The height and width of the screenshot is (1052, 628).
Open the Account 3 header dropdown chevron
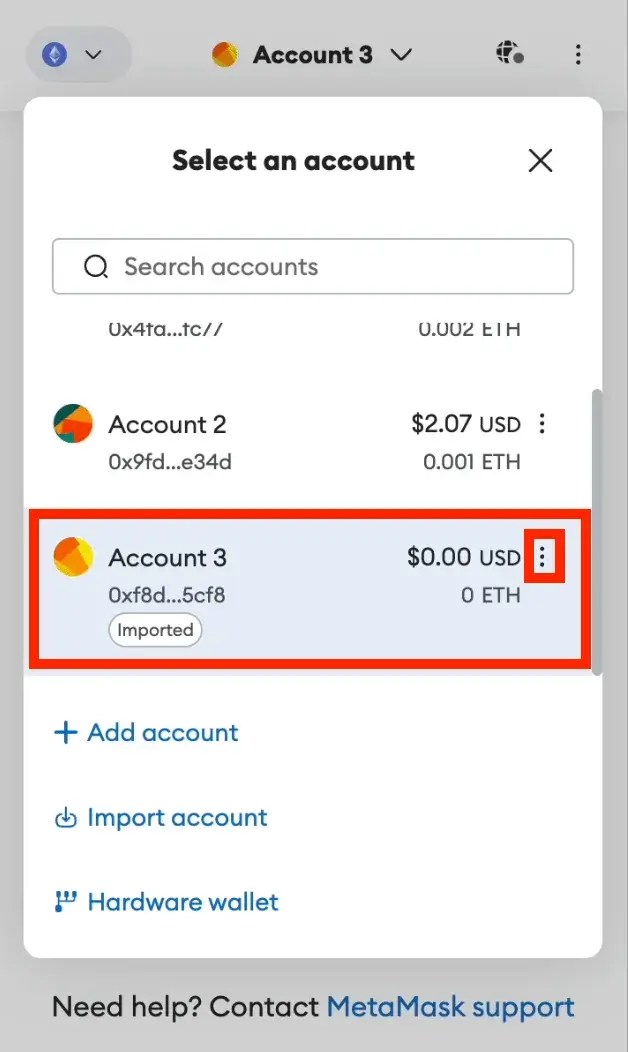[x=400, y=55]
